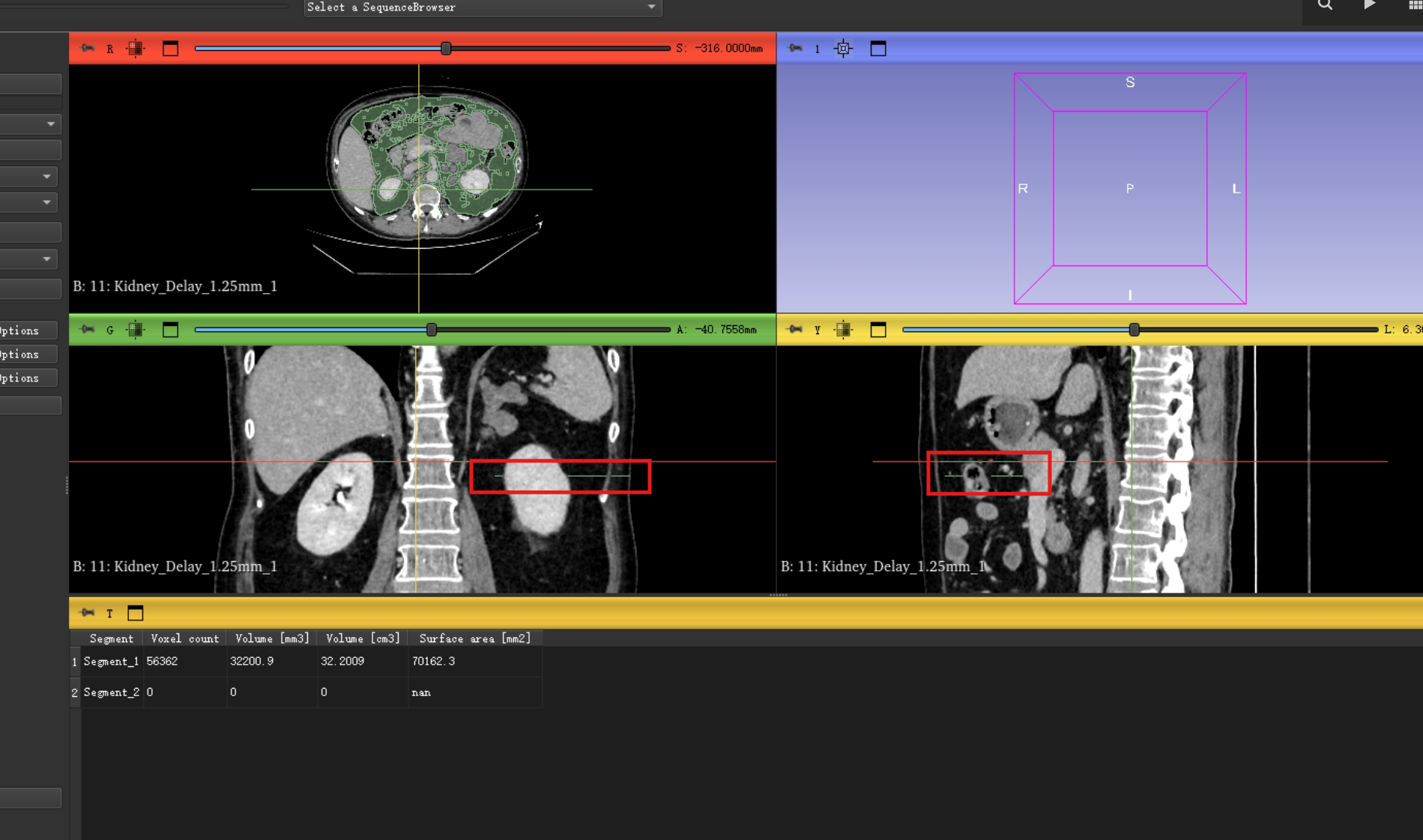Click the third Options button in left panel
The image size is (1423, 840).
click(x=27, y=378)
